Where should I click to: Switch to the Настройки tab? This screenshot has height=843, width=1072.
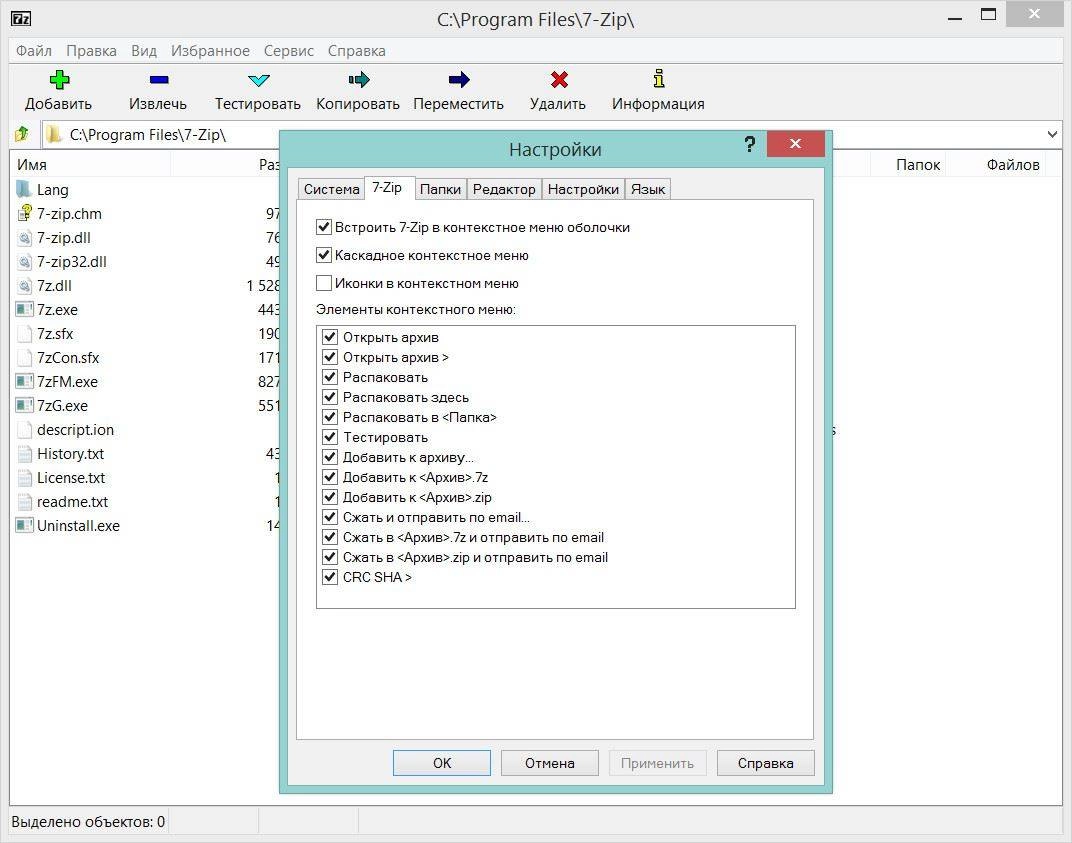(583, 189)
